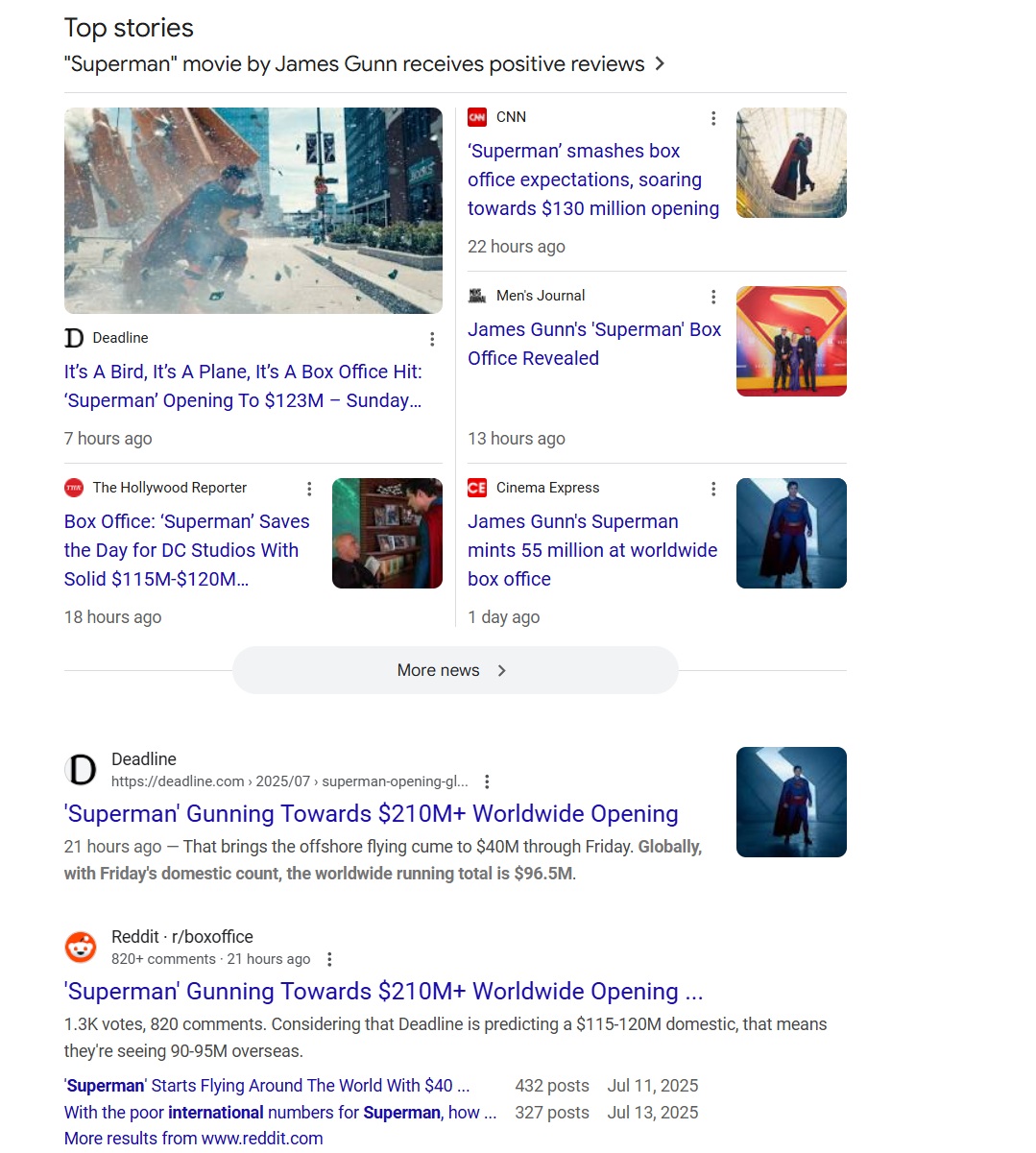
Task: Click the More news button
Action: click(455, 670)
